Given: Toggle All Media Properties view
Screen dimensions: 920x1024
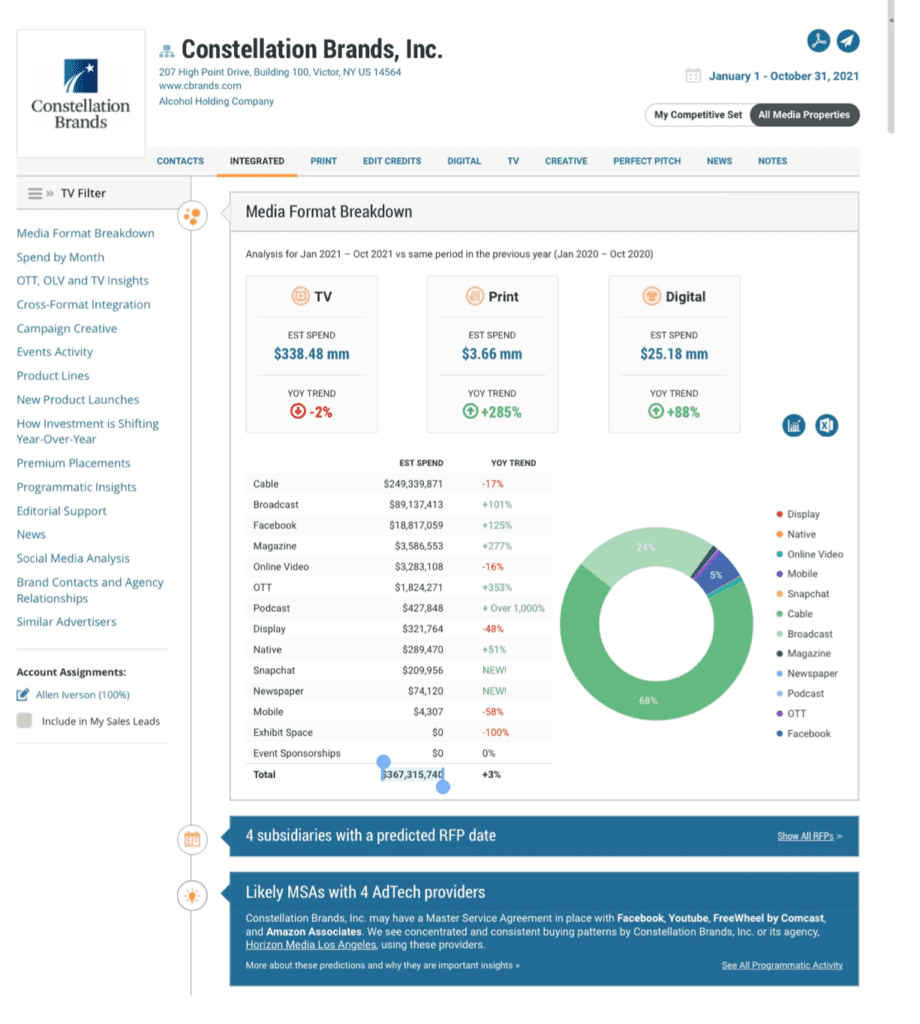Looking at the screenshot, I should click(804, 115).
